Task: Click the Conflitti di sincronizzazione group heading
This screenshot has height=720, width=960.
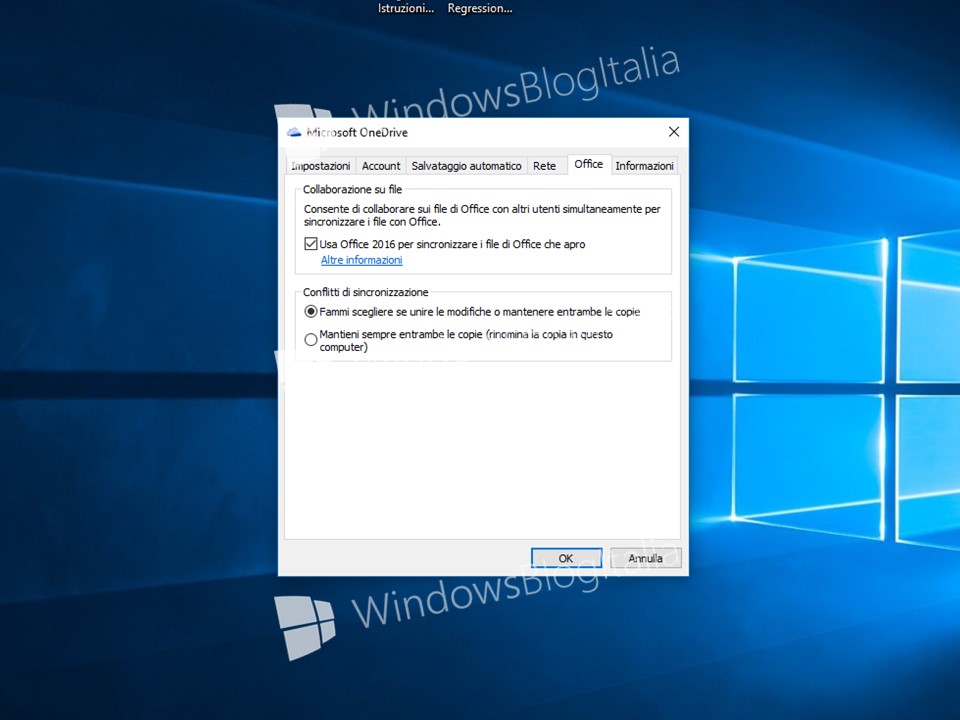Action: click(366, 292)
